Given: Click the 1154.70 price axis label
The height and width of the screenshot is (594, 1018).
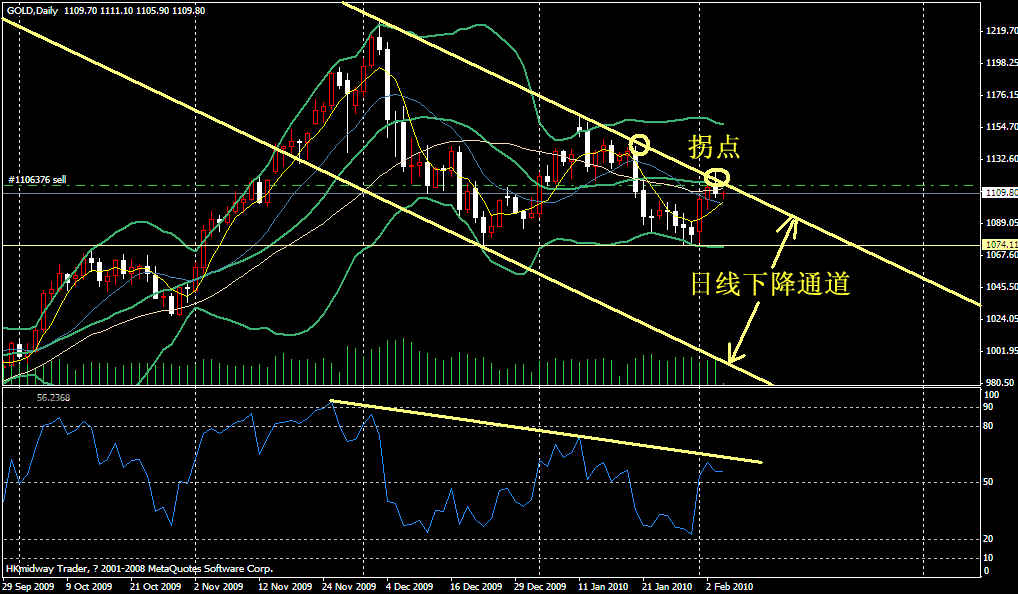Looking at the screenshot, I should pos(1001,127).
